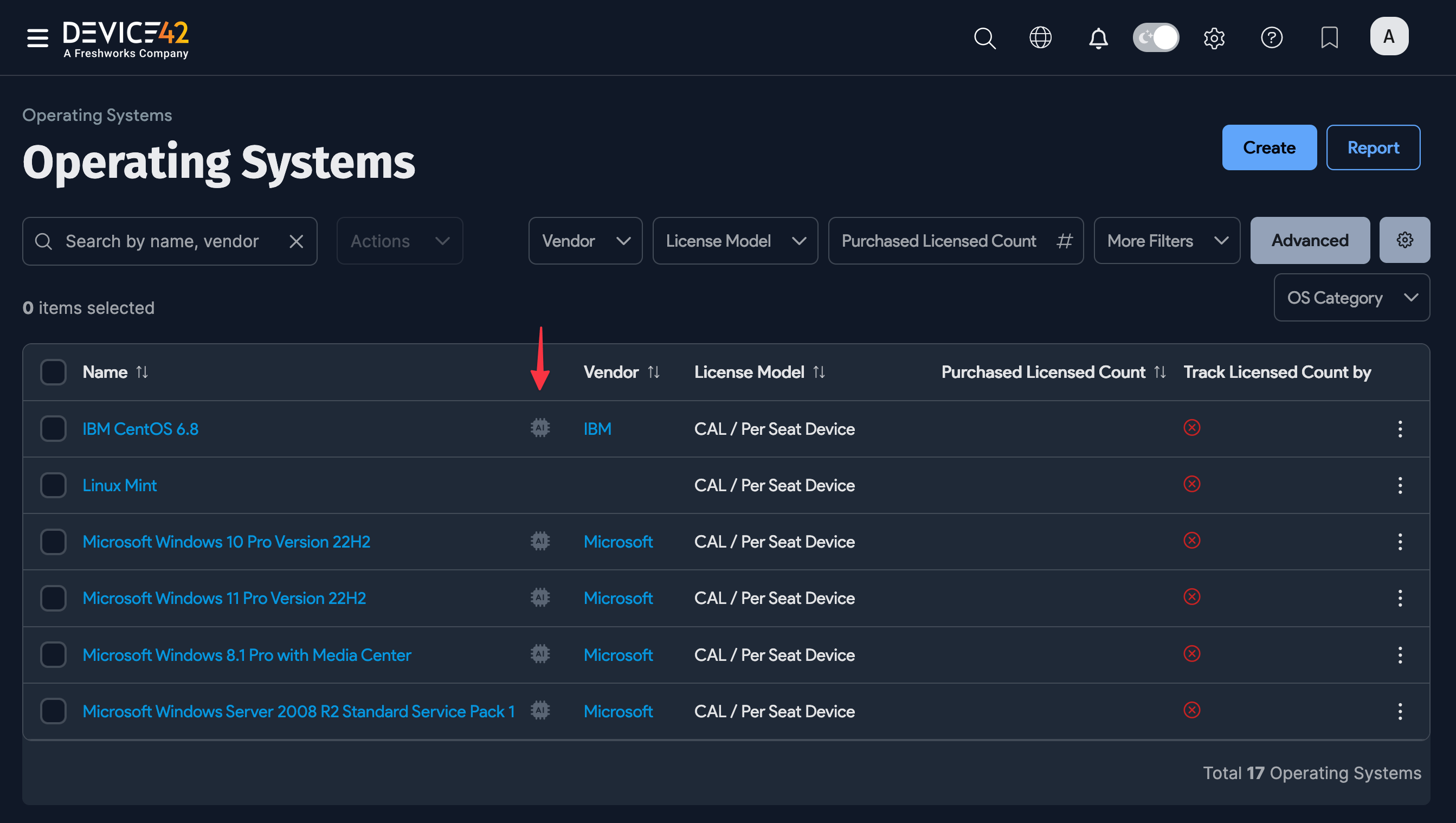Click the AI chip icon beside IBM CentOS 6.8

click(540, 428)
